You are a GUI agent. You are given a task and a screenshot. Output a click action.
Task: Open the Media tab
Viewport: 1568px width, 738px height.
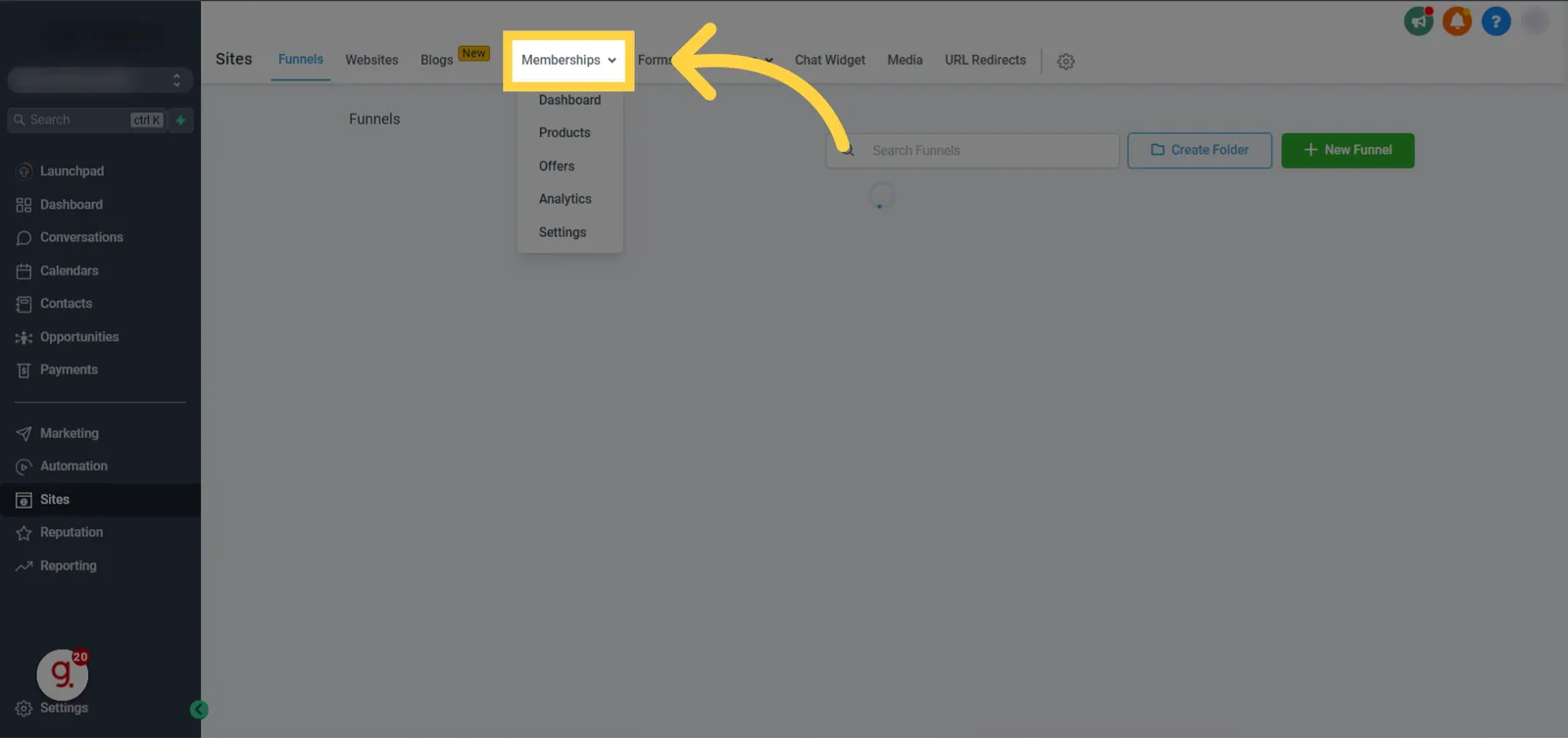(x=905, y=60)
